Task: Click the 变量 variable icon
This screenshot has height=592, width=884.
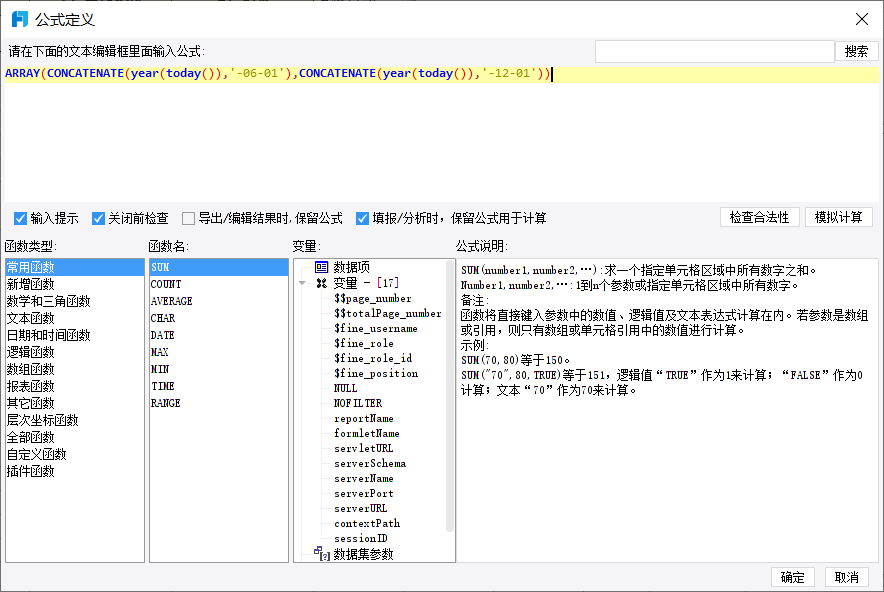Action: tap(321, 282)
